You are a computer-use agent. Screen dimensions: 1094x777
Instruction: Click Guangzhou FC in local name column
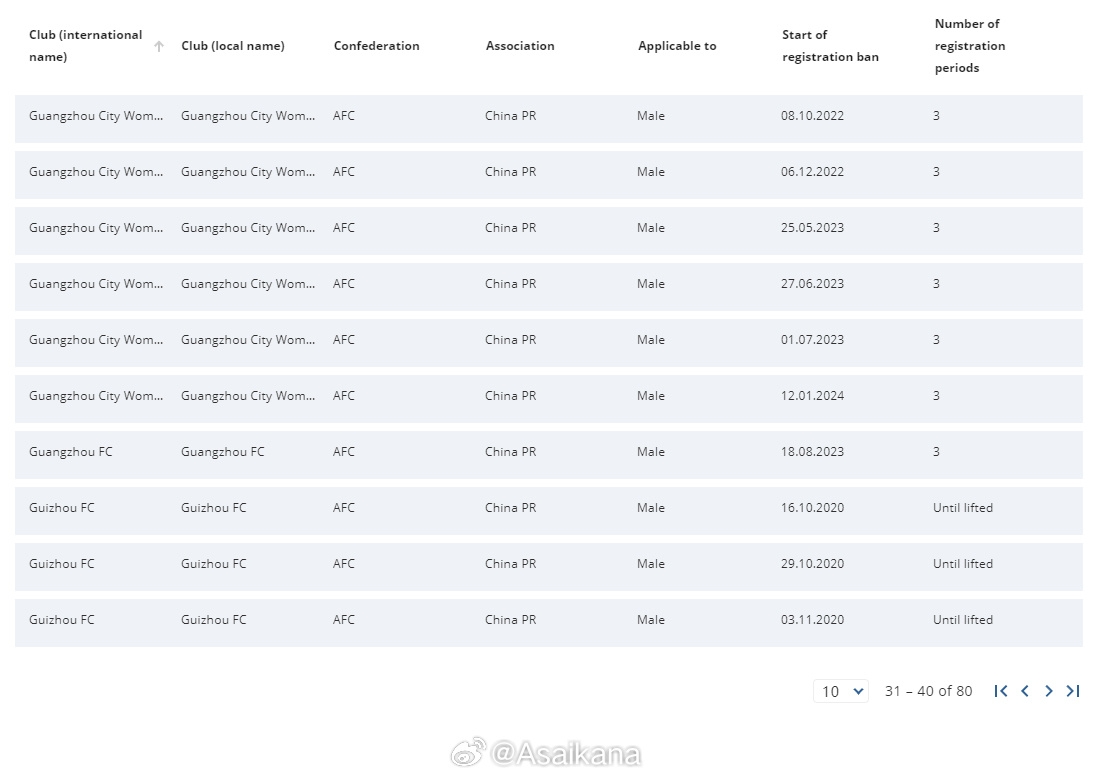[x=223, y=452]
